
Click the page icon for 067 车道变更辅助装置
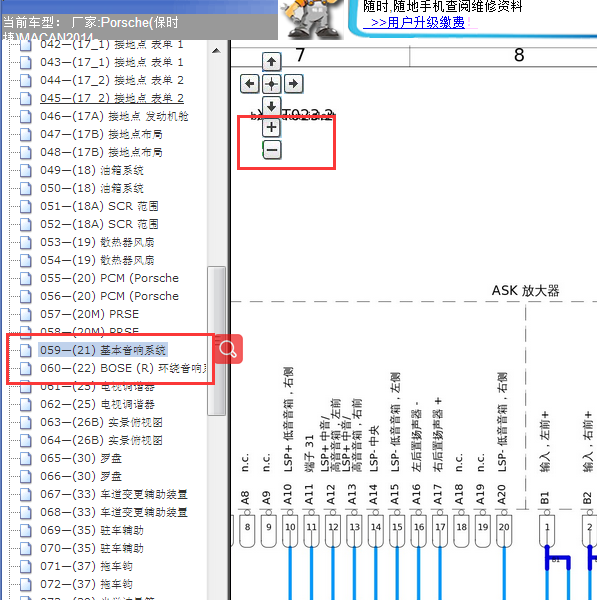tap(26, 494)
